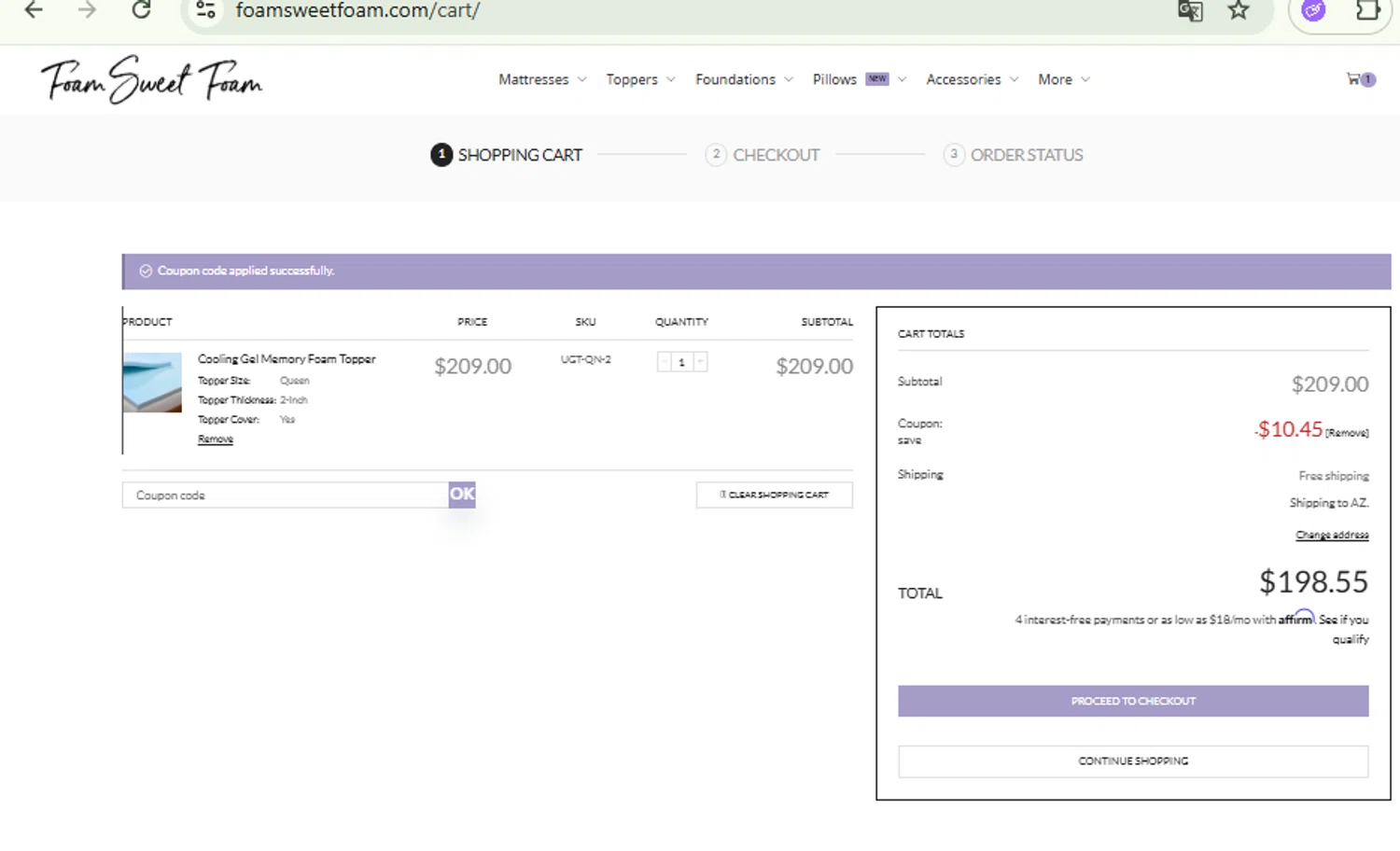Click the quantity number field
Viewport: 1400px width, 851px height.
click(681, 362)
